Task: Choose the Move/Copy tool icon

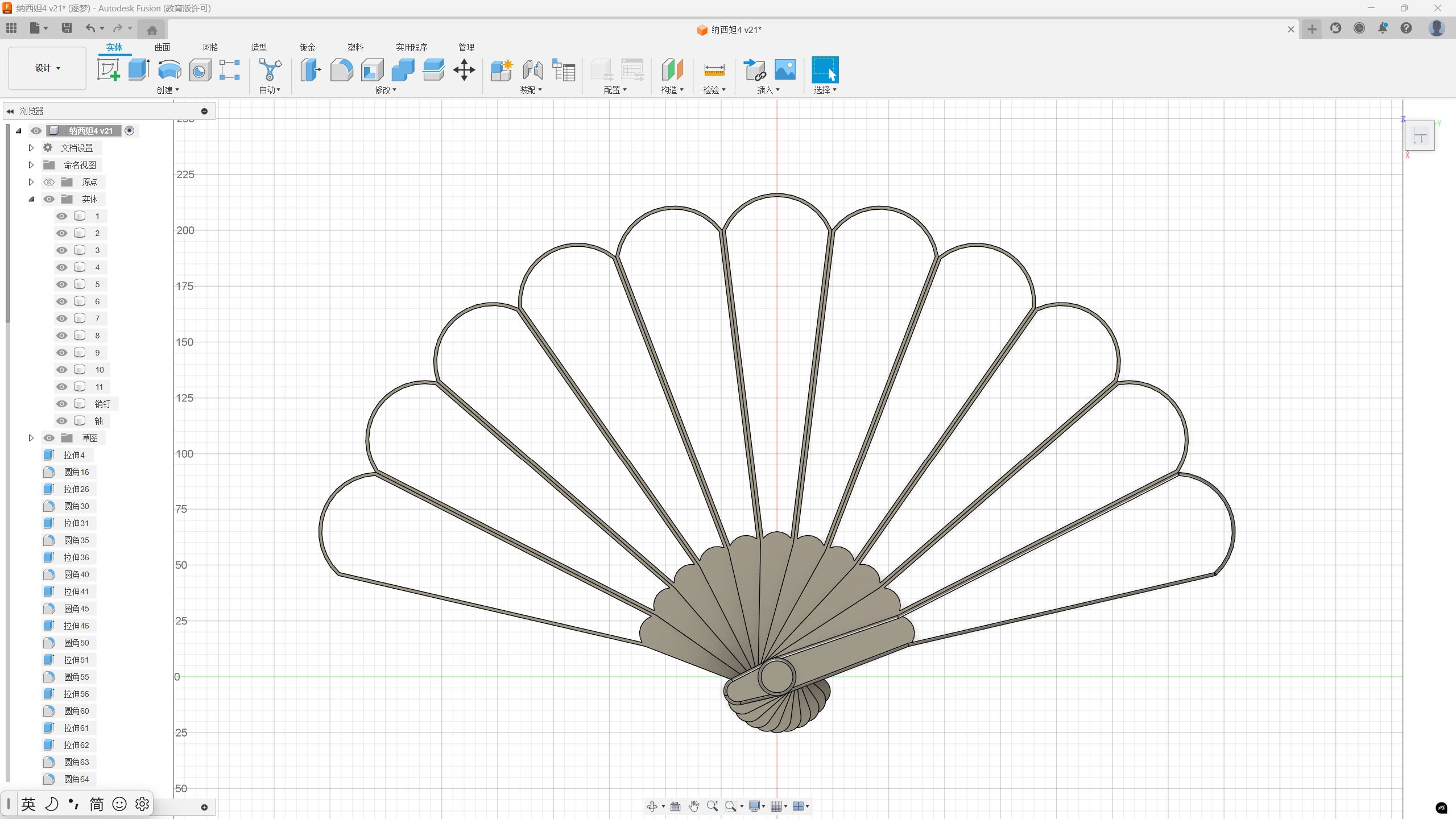Action: [x=464, y=70]
